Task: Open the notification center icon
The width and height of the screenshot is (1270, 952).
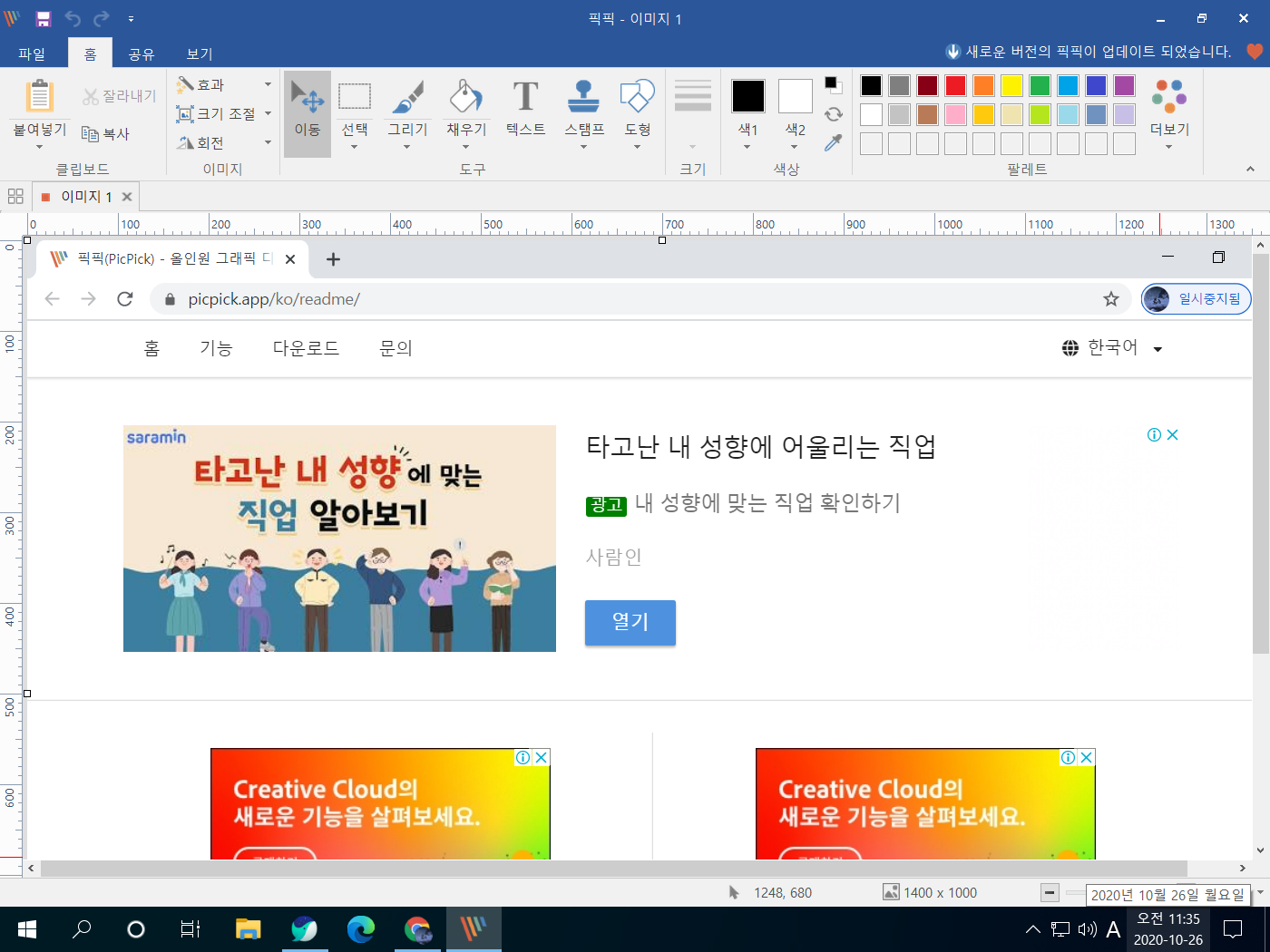Action: click(1233, 929)
